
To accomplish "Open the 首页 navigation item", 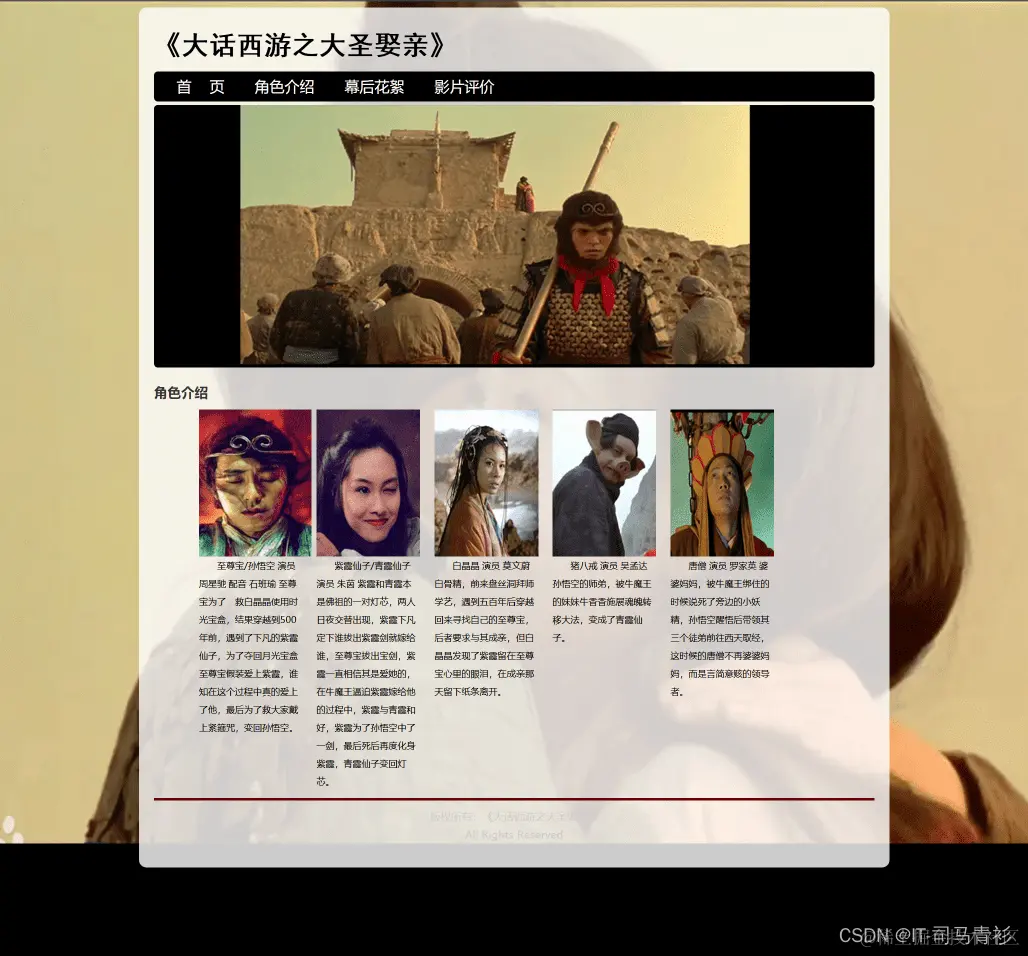I will (x=201, y=87).
